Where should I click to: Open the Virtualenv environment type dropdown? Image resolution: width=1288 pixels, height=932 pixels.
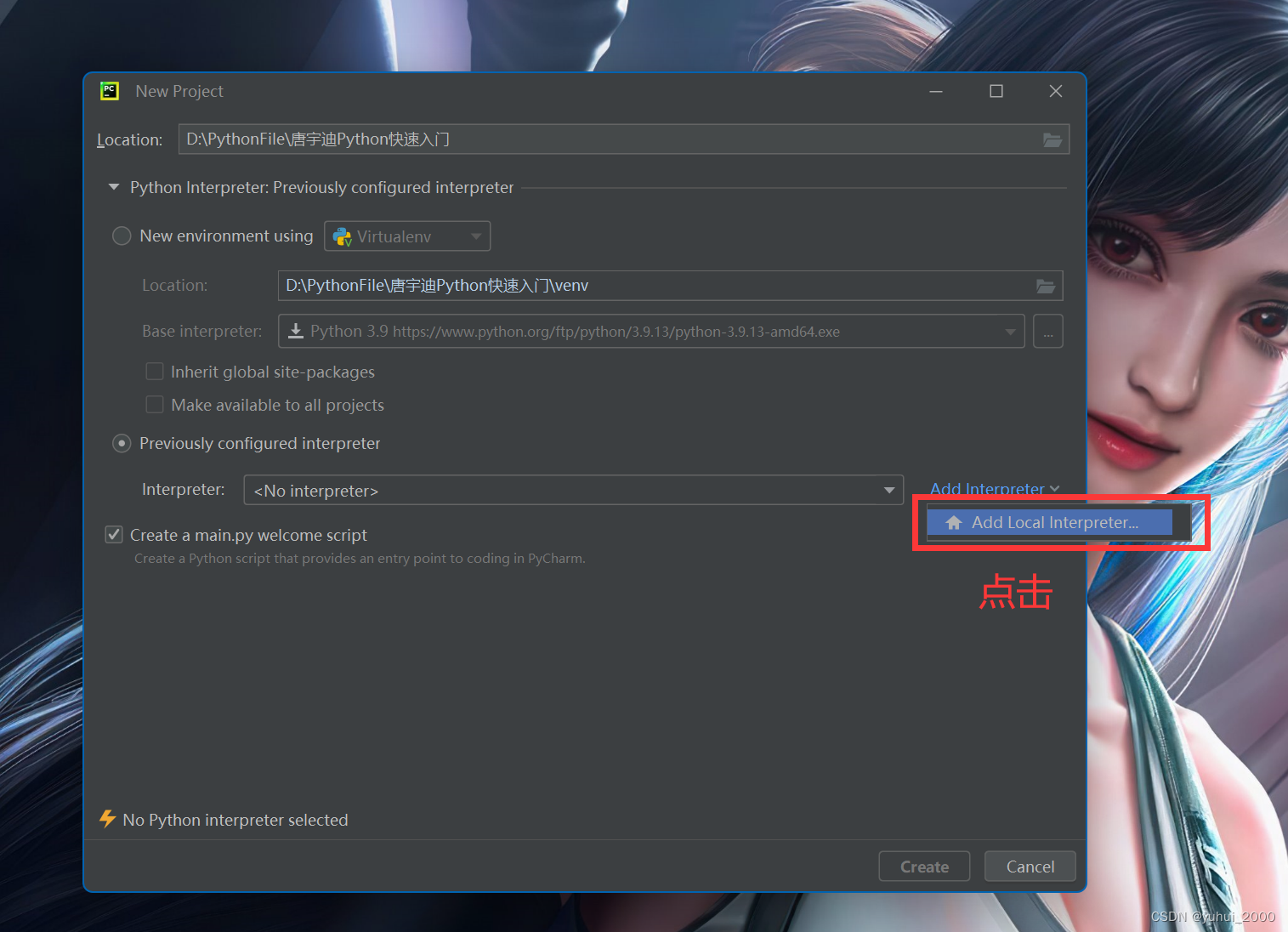pyautogui.click(x=407, y=236)
